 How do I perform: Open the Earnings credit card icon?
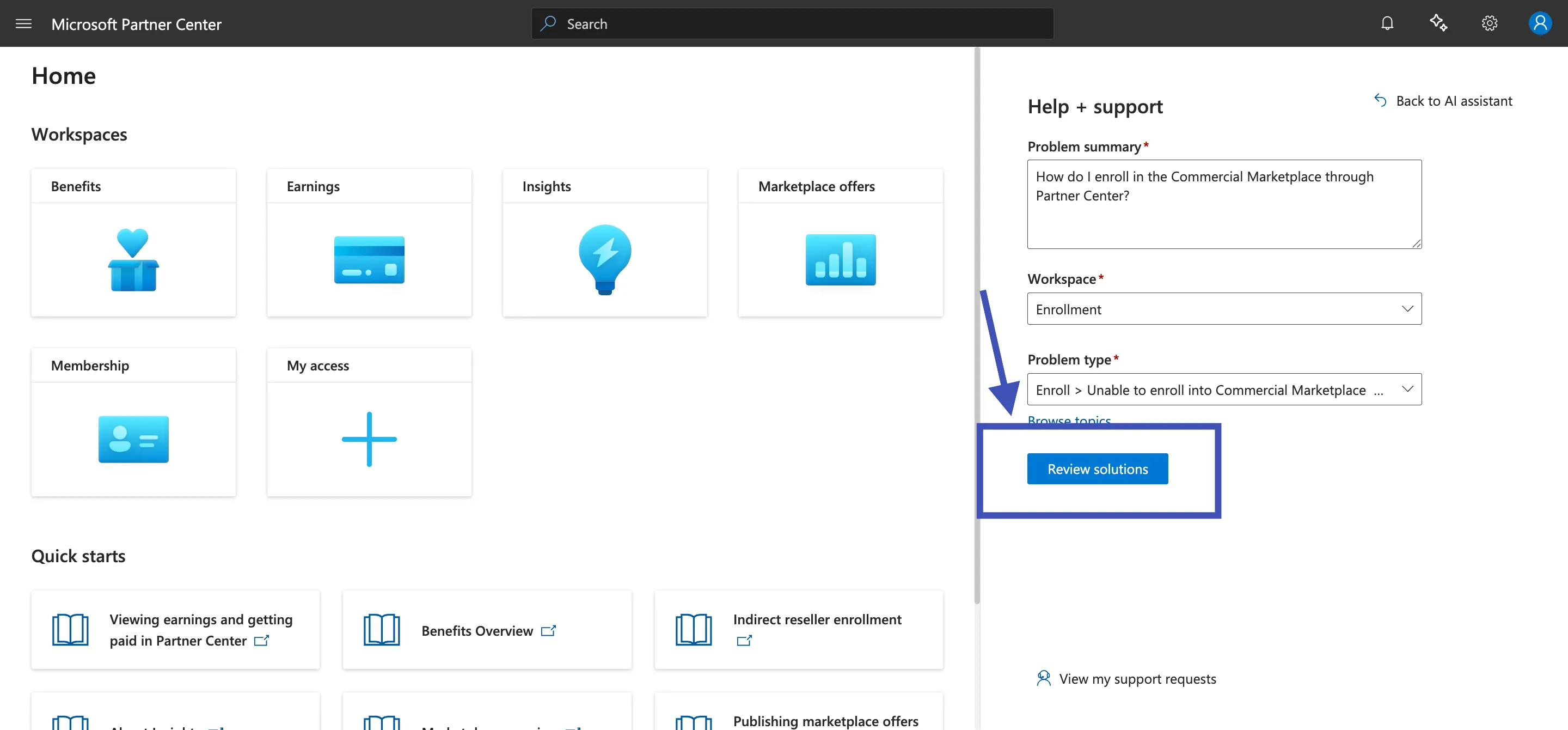(369, 259)
